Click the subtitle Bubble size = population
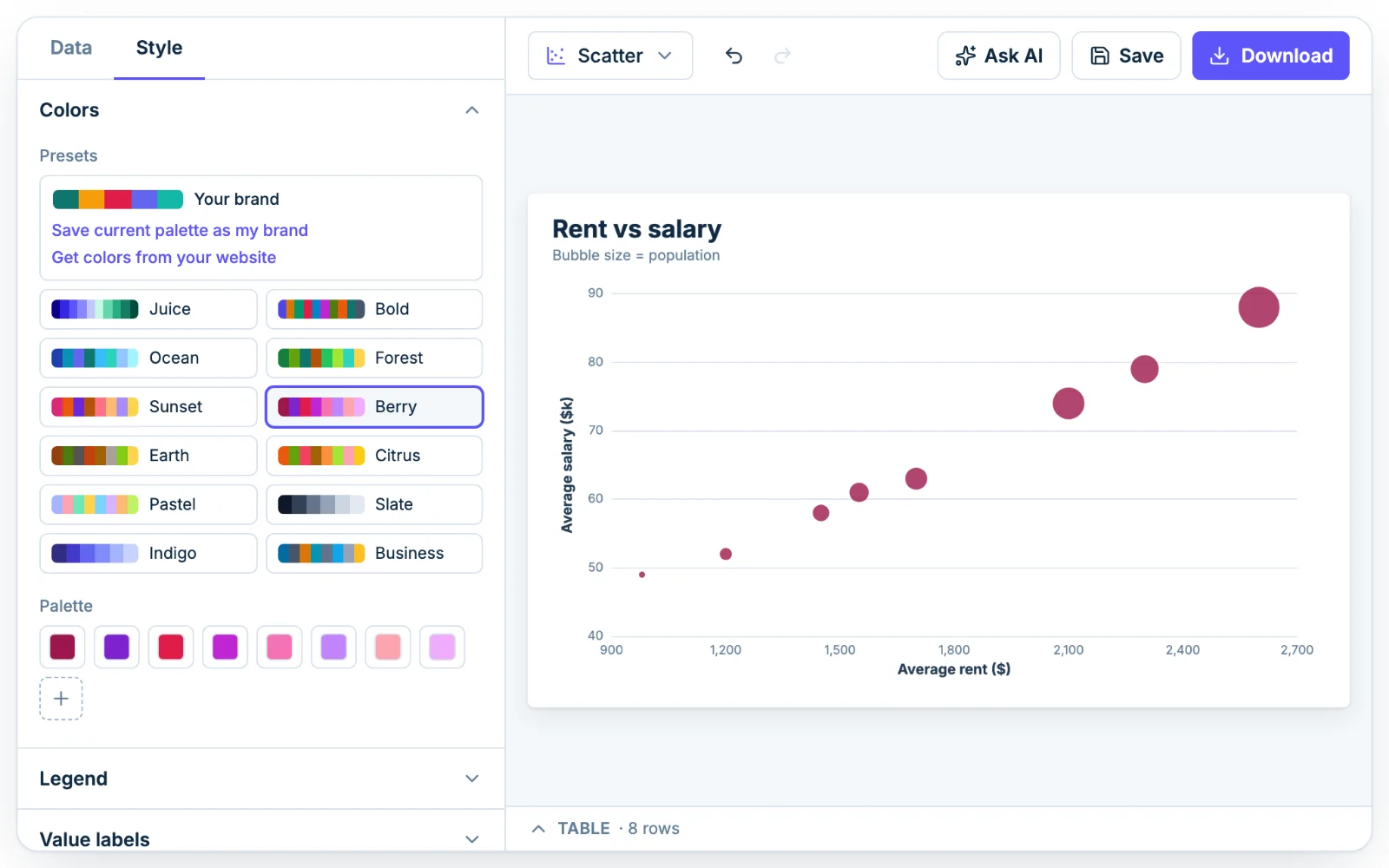 [x=636, y=255]
